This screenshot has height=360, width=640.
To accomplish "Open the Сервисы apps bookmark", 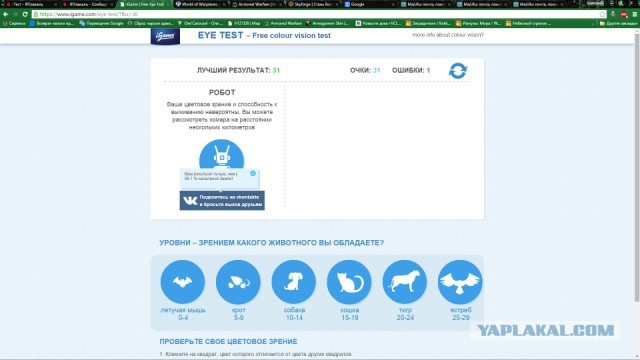I will click(14, 23).
